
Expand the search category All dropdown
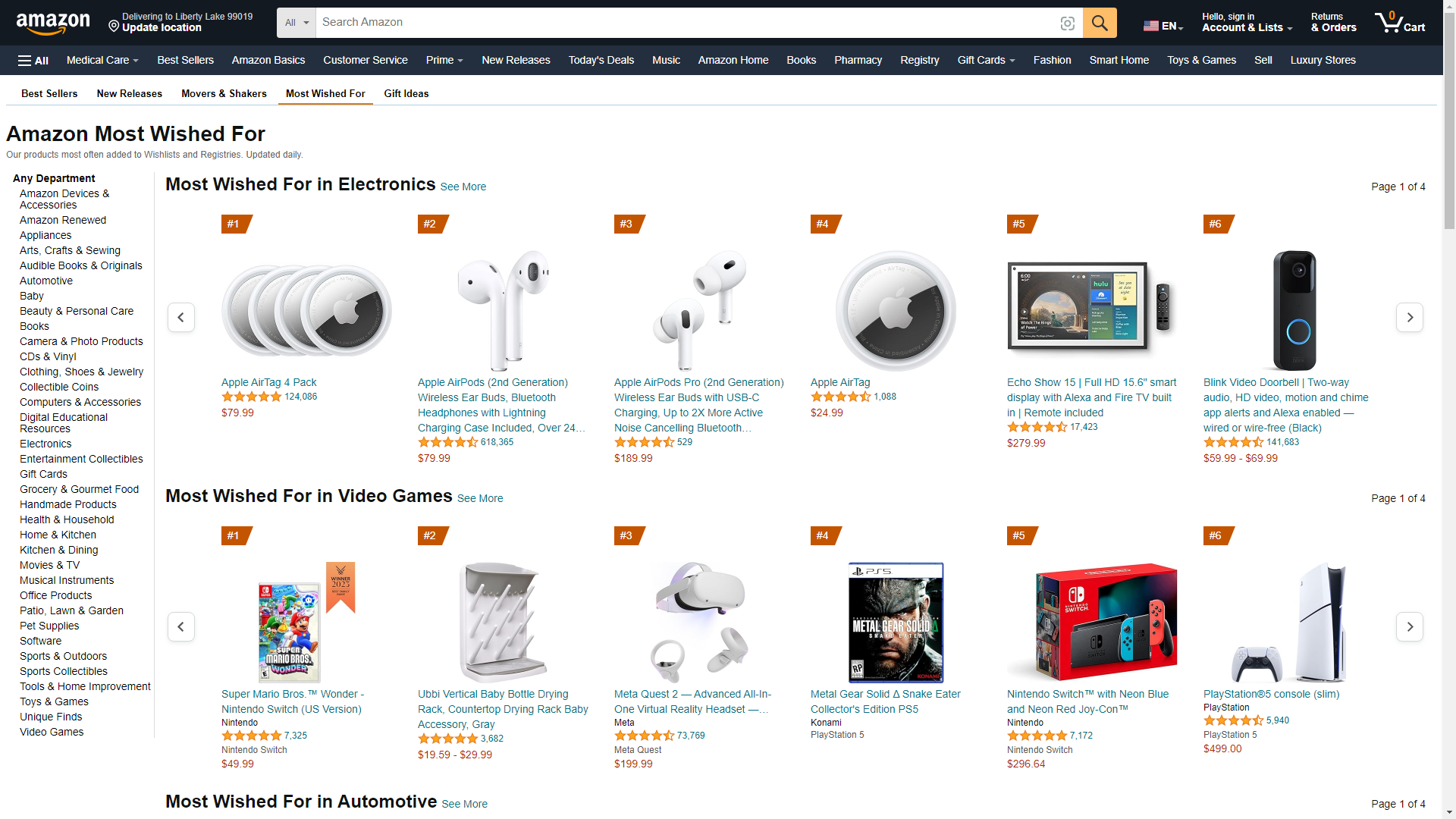[297, 23]
